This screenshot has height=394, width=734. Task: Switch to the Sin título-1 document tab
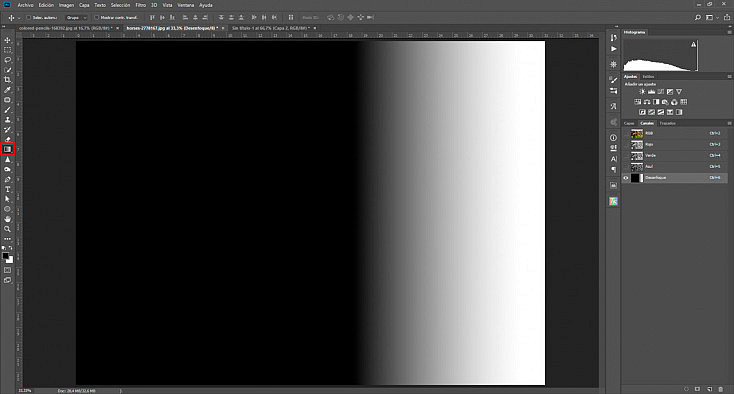(271, 28)
